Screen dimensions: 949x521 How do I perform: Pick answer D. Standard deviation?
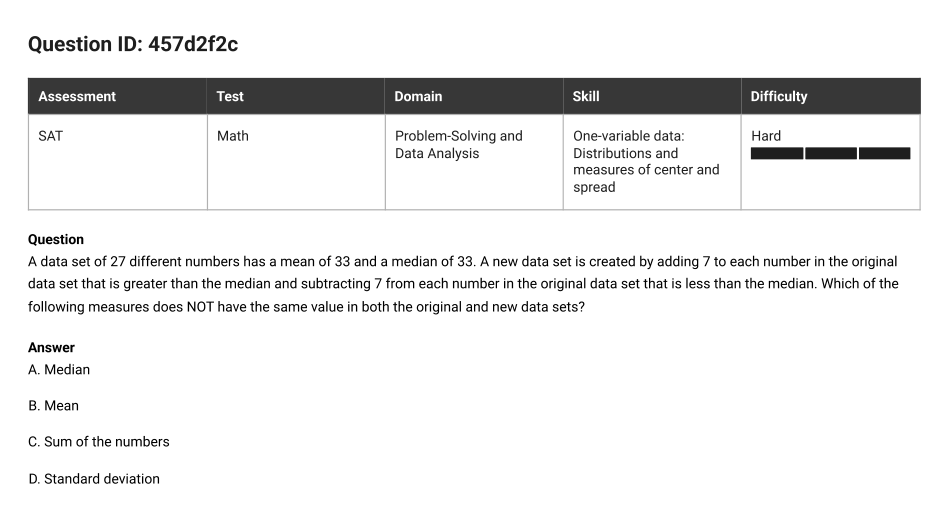94,479
